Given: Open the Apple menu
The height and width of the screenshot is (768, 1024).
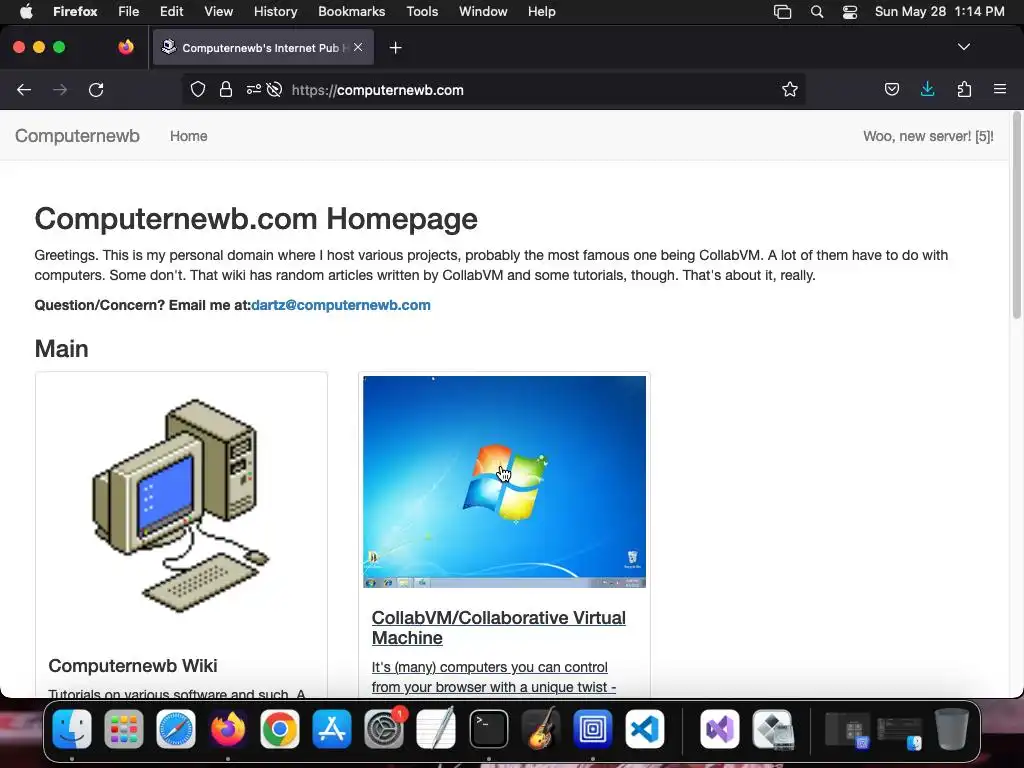Looking at the screenshot, I should (25, 11).
